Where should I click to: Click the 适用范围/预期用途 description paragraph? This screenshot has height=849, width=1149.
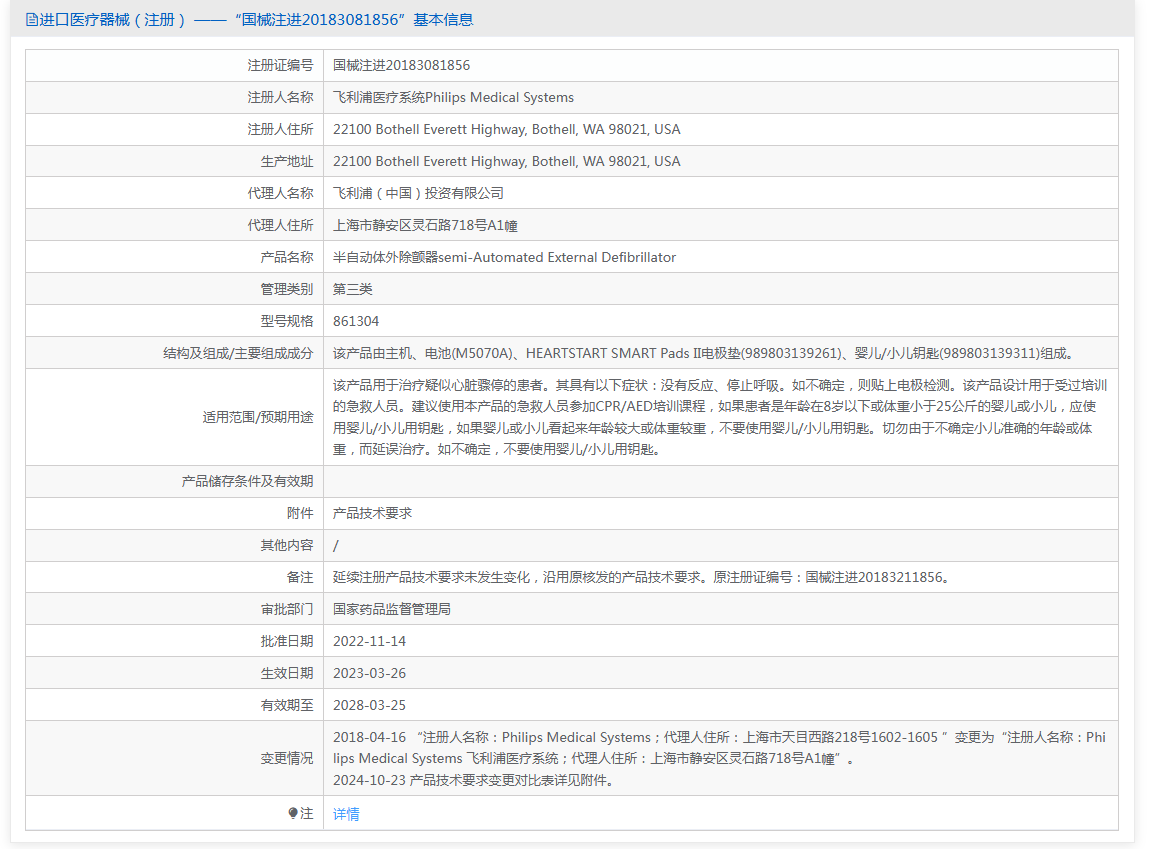pyautogui.click(x=719, y=417)
